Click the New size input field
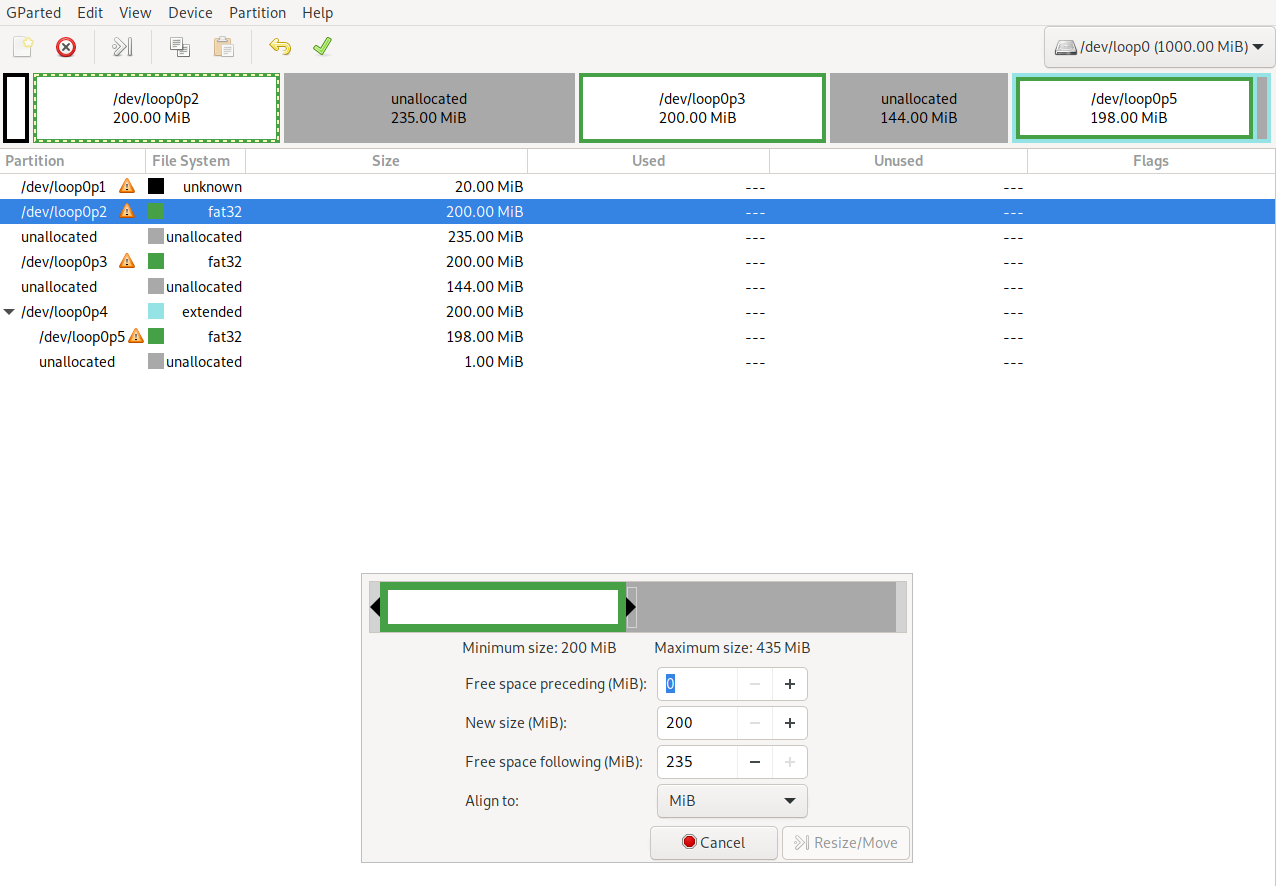Viewport: 1276px width, 886px height. tap(698, 723)
